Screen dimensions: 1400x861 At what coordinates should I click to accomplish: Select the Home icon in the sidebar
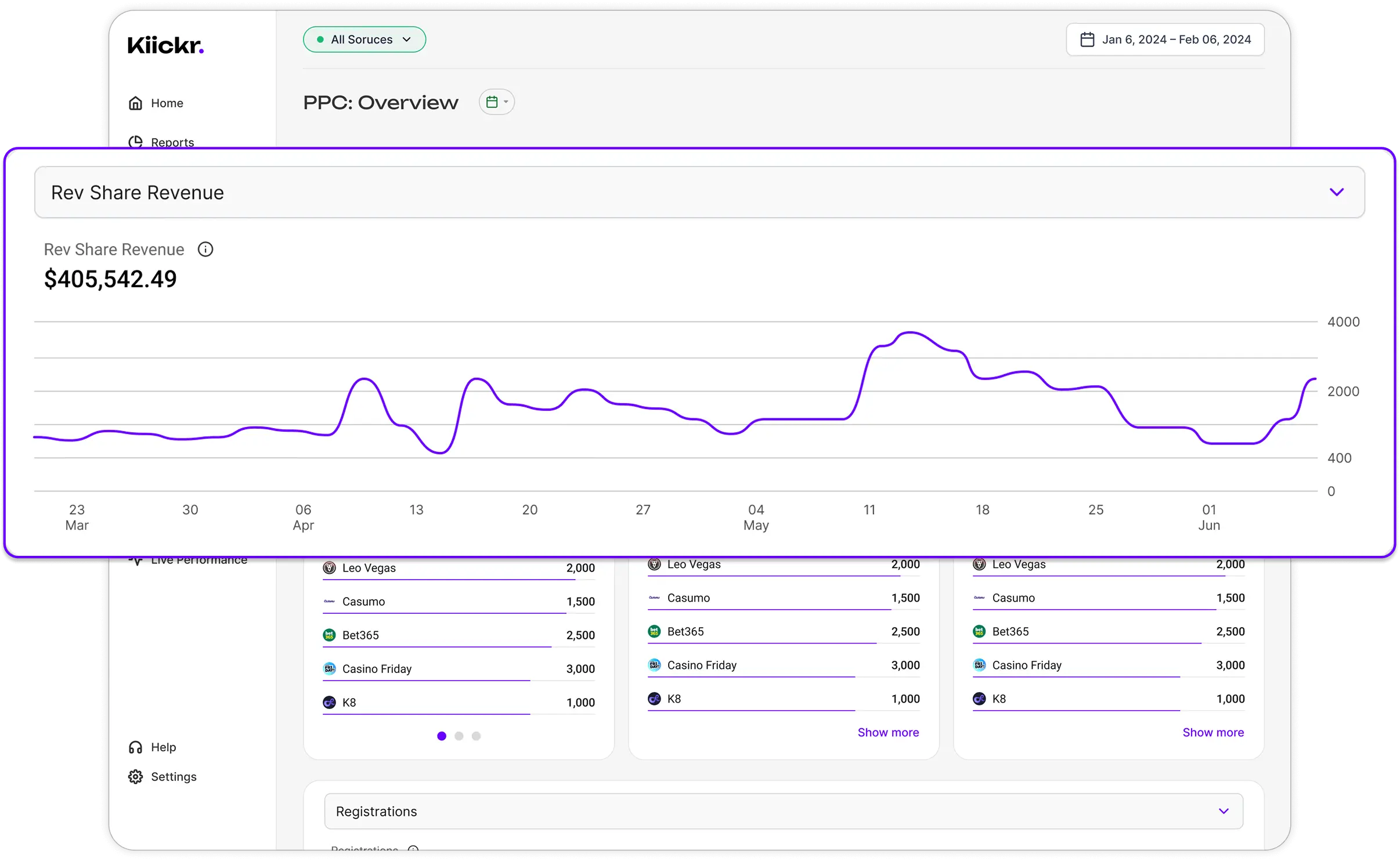tap(136, 102)
